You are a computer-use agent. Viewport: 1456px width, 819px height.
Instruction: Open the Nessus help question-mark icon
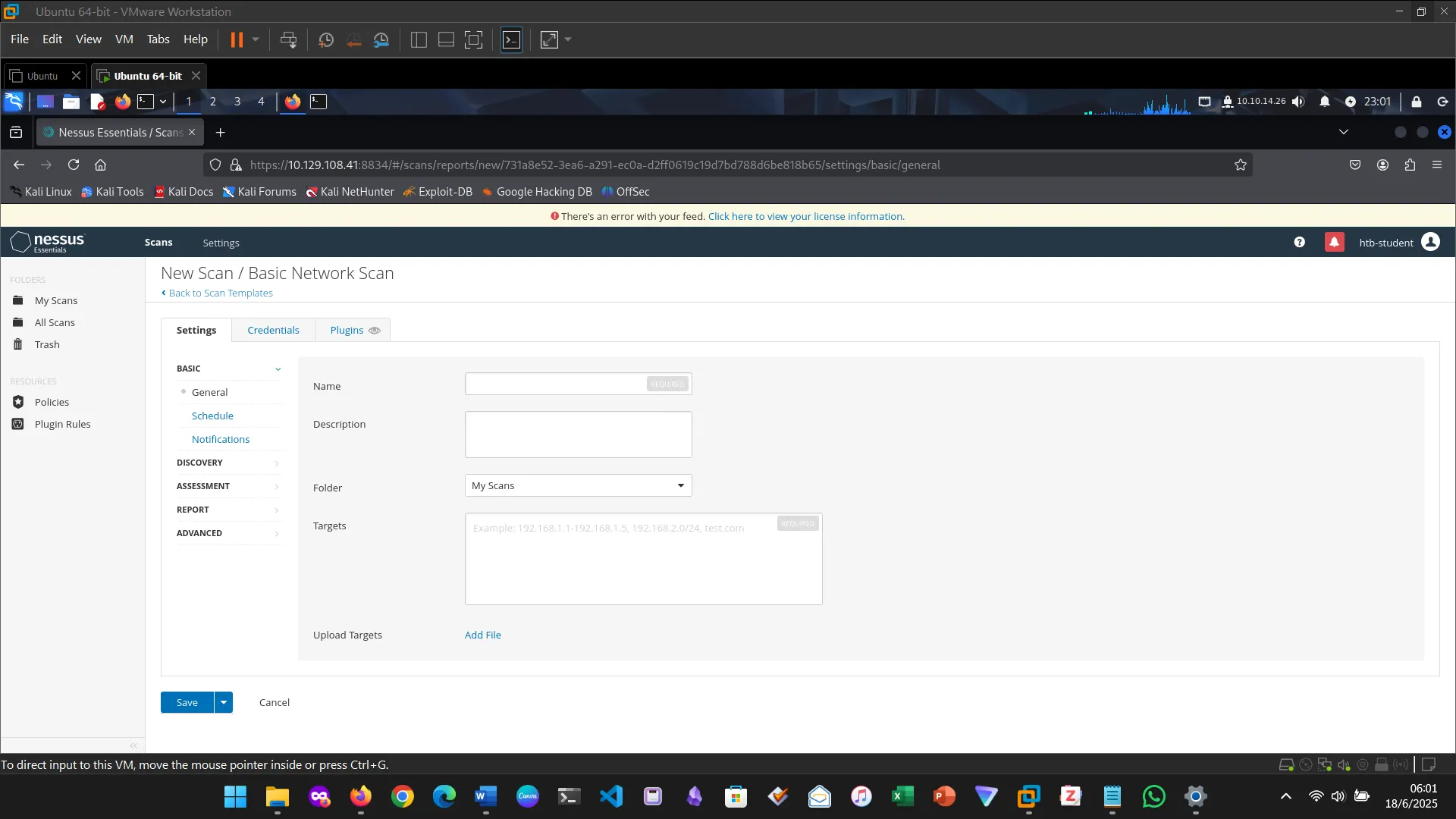coord(1299,242)
